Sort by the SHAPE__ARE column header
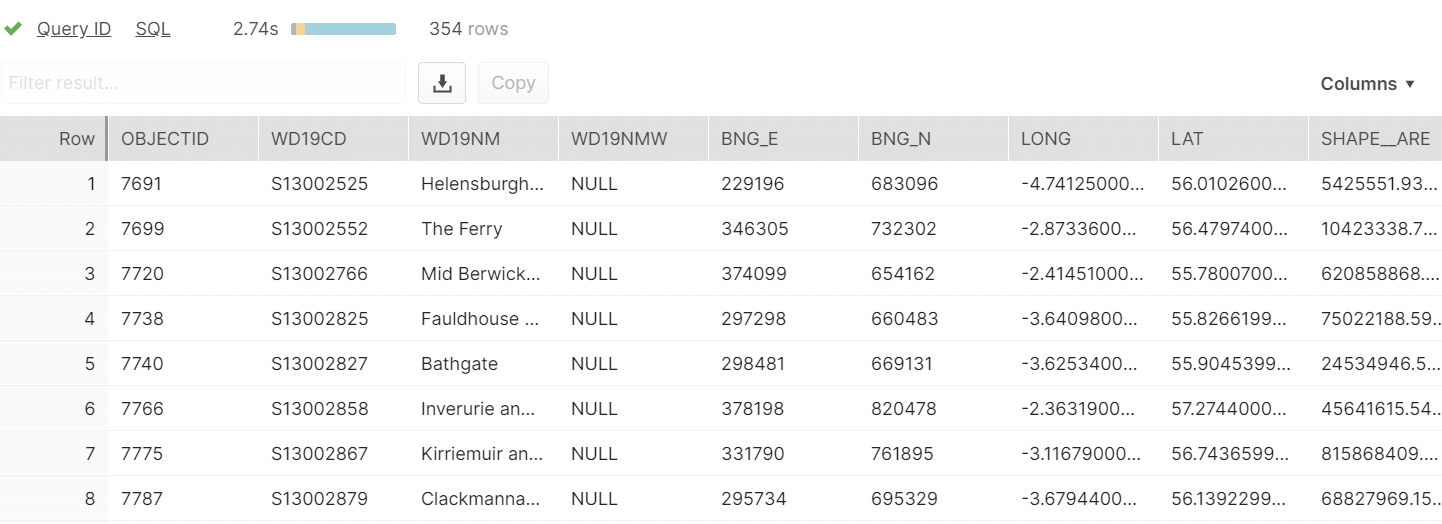Image resolution: width=1442 pixels, height=524 pixels. point(1375,139)
